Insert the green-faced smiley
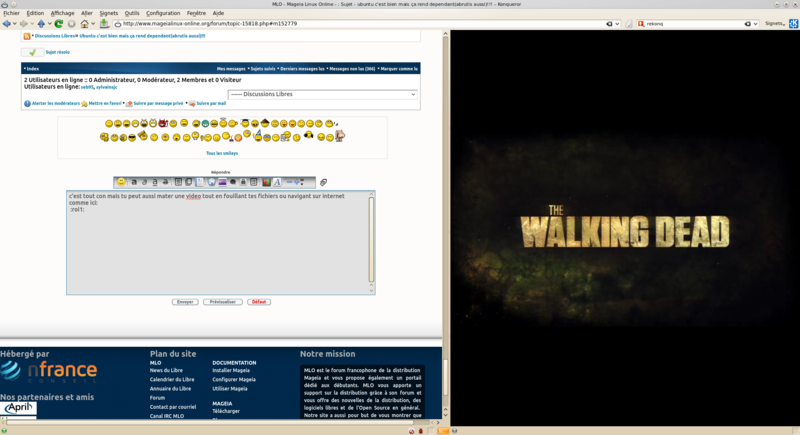This screenshot has height=435, width=800. pyautogui.click(x=205, y=123)
